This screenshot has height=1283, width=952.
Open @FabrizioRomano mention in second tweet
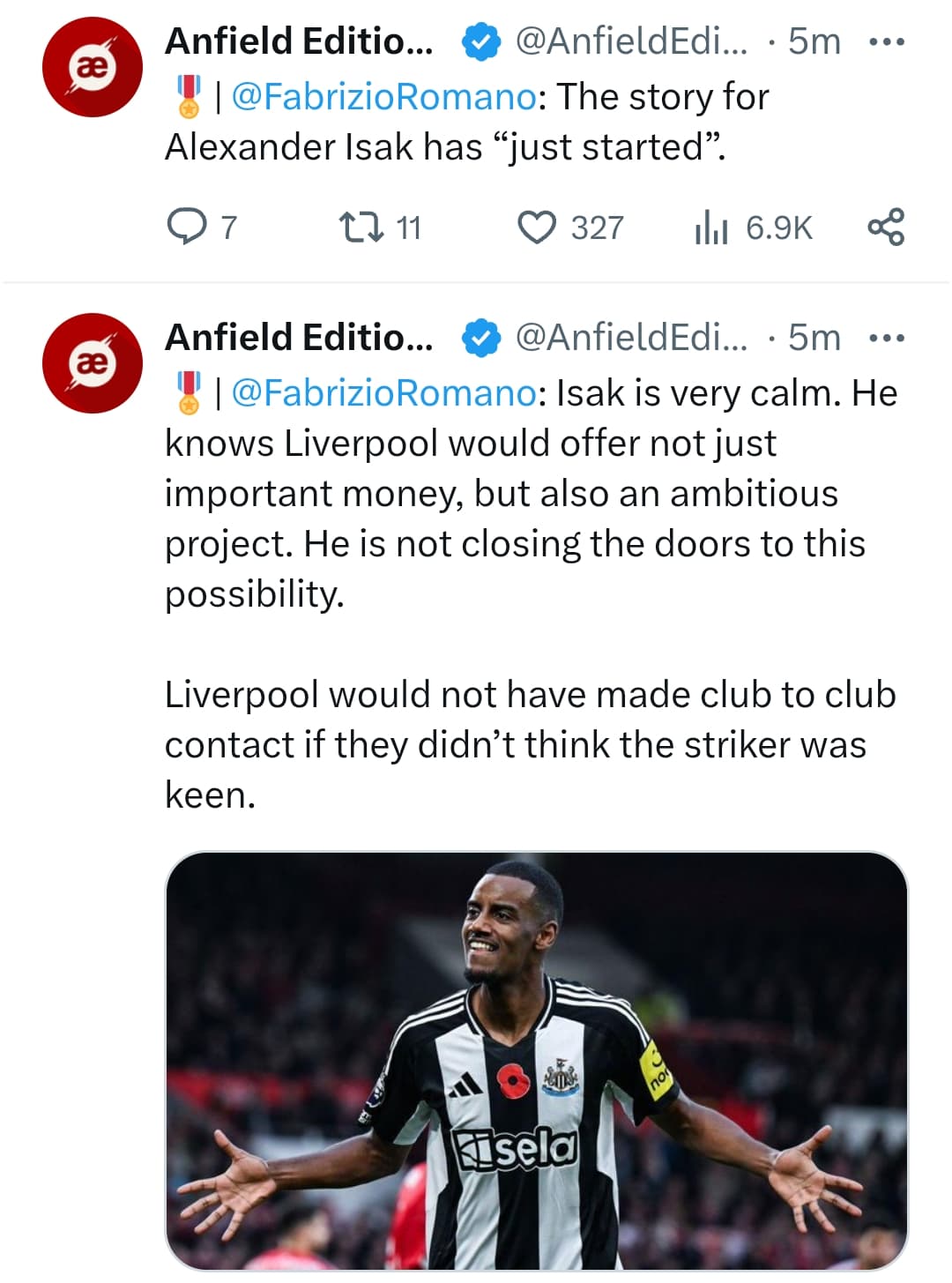[x=383, y=393]
